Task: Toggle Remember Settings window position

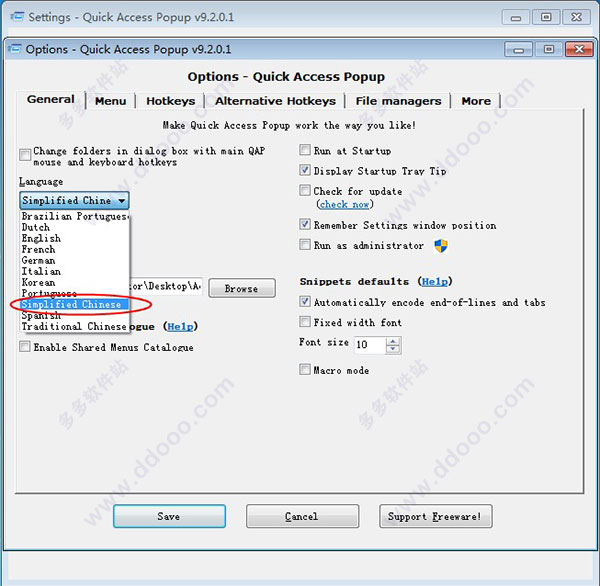Action: 305,224
